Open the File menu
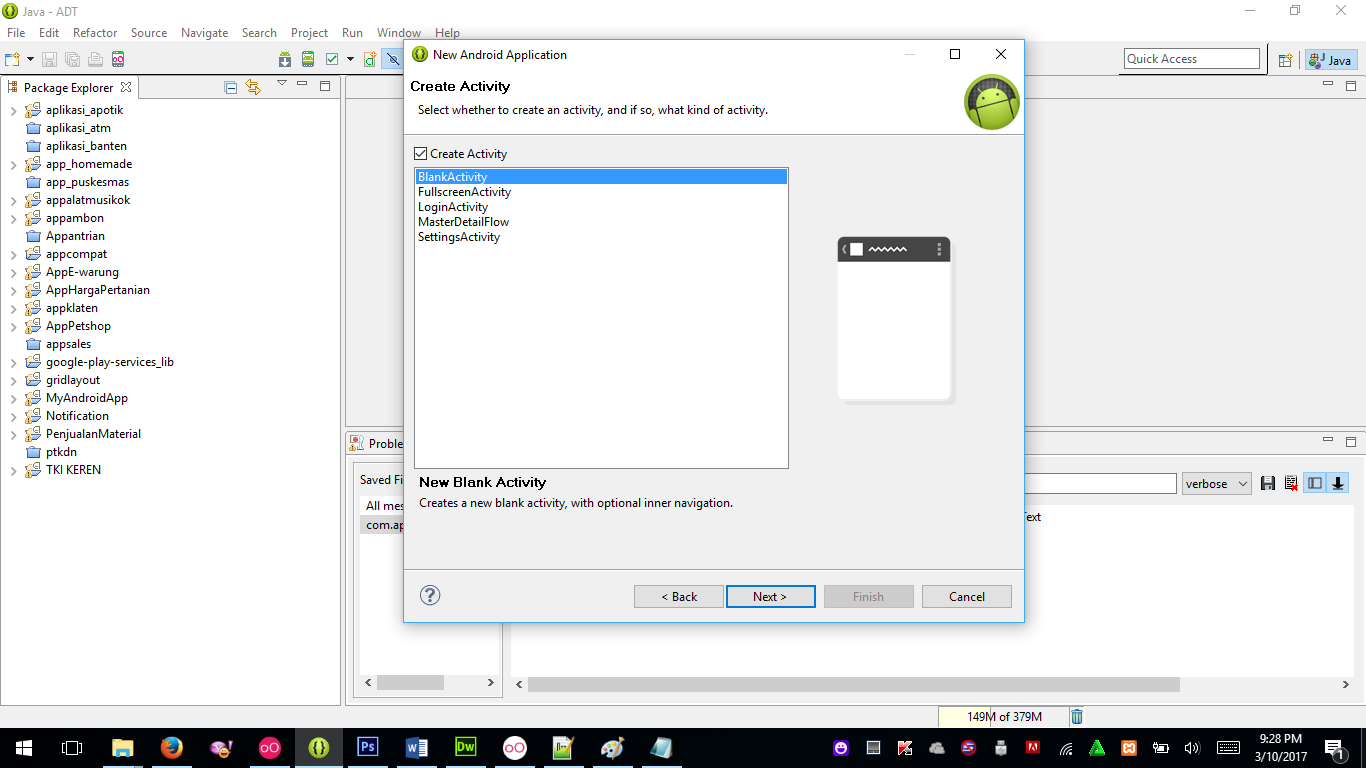The height and width of the screenshot is (768, 1366). tap(16, 33)
